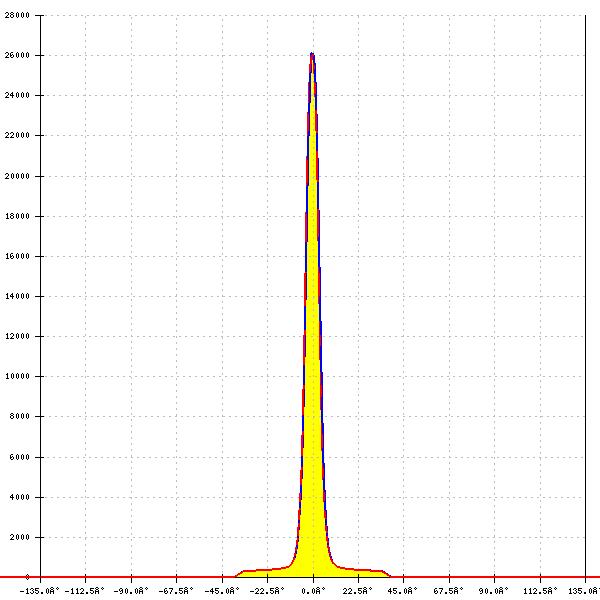Click the 22000 y-axis label
The width and height of the screenshot is (600, 600).
point(17,135)
